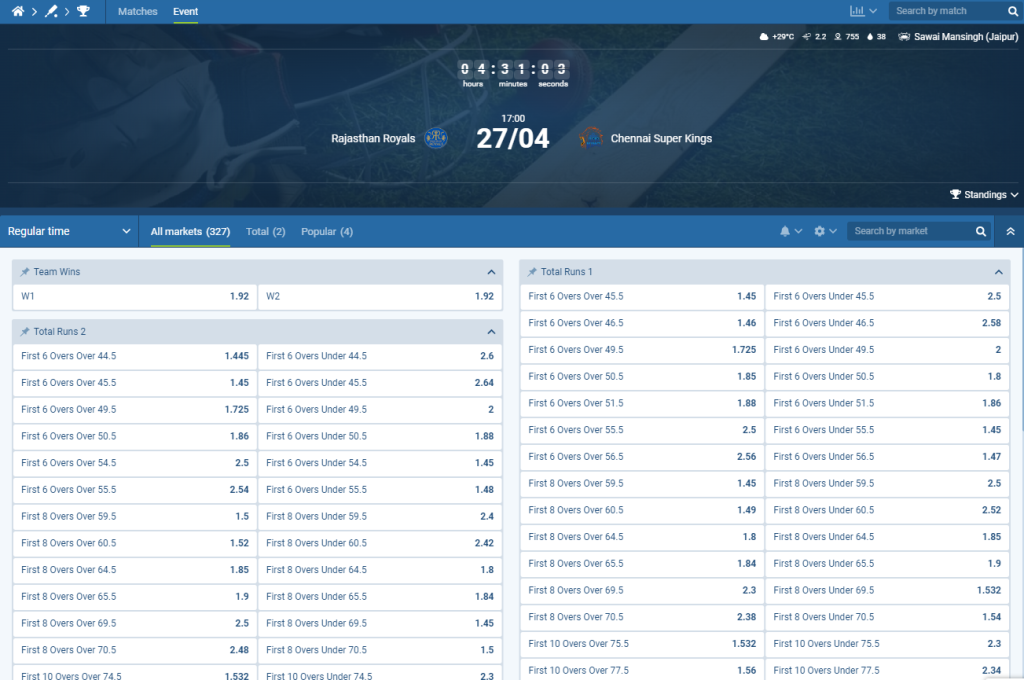This screenshot has width=1024, height=680.
Task: Click the Standings trophy icon
Action: (955, 195)
